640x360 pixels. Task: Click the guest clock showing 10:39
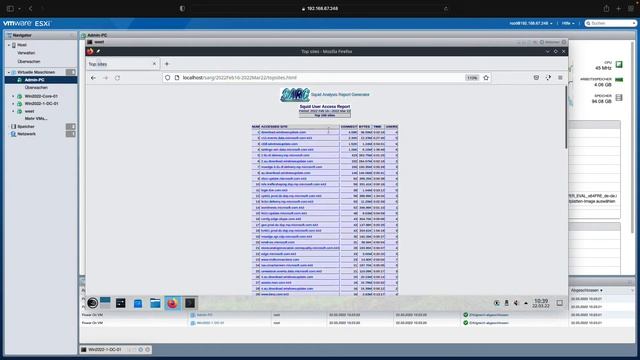click(x=541, y=303)
